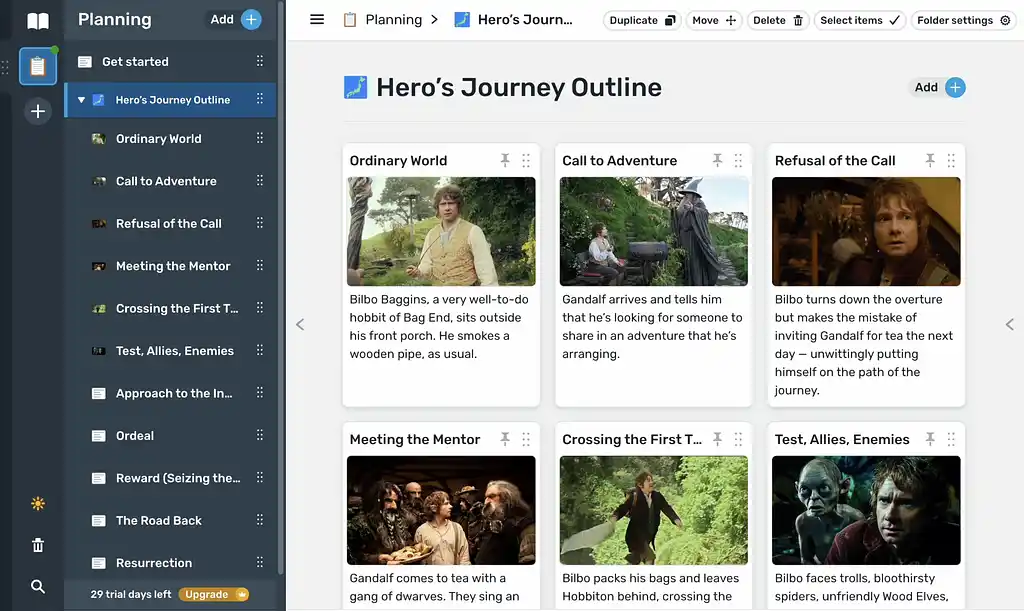
Task: Click the plus icon in left rail
Action: pos(38,112)
